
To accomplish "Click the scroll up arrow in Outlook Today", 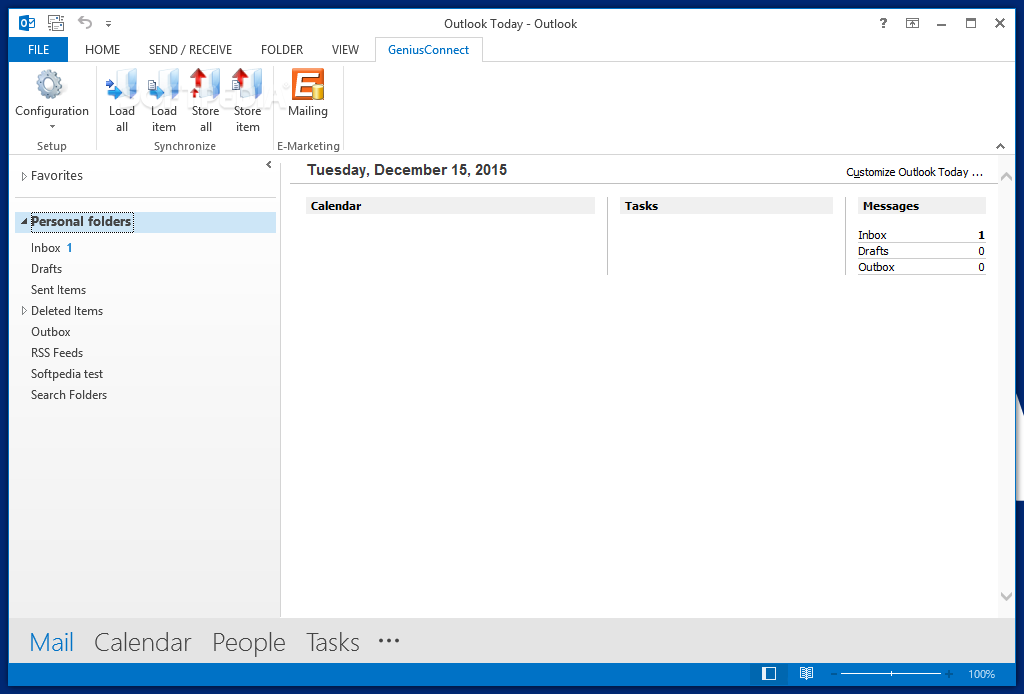I will 1006,176.
